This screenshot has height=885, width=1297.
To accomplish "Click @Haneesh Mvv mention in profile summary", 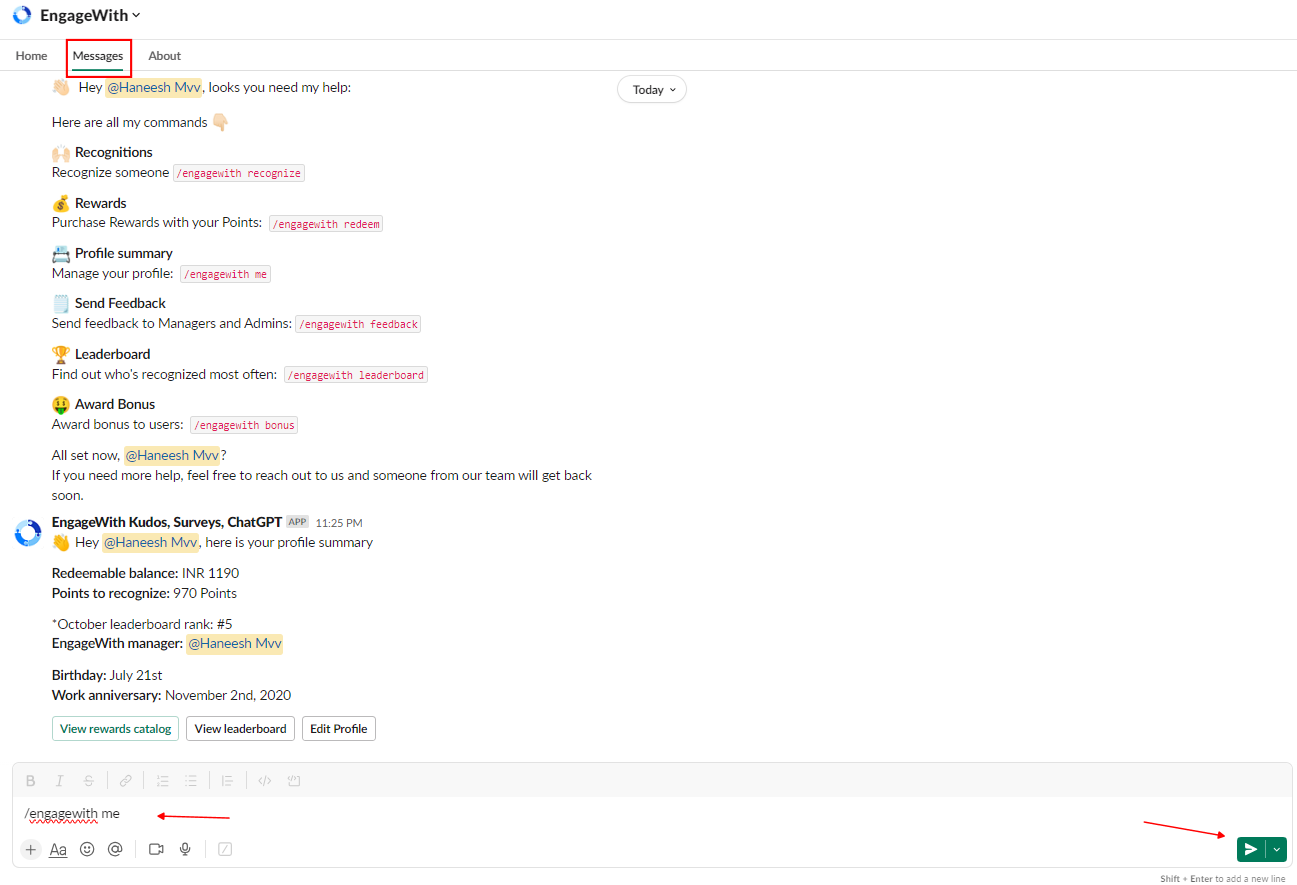I will click(x=151, y=542).
